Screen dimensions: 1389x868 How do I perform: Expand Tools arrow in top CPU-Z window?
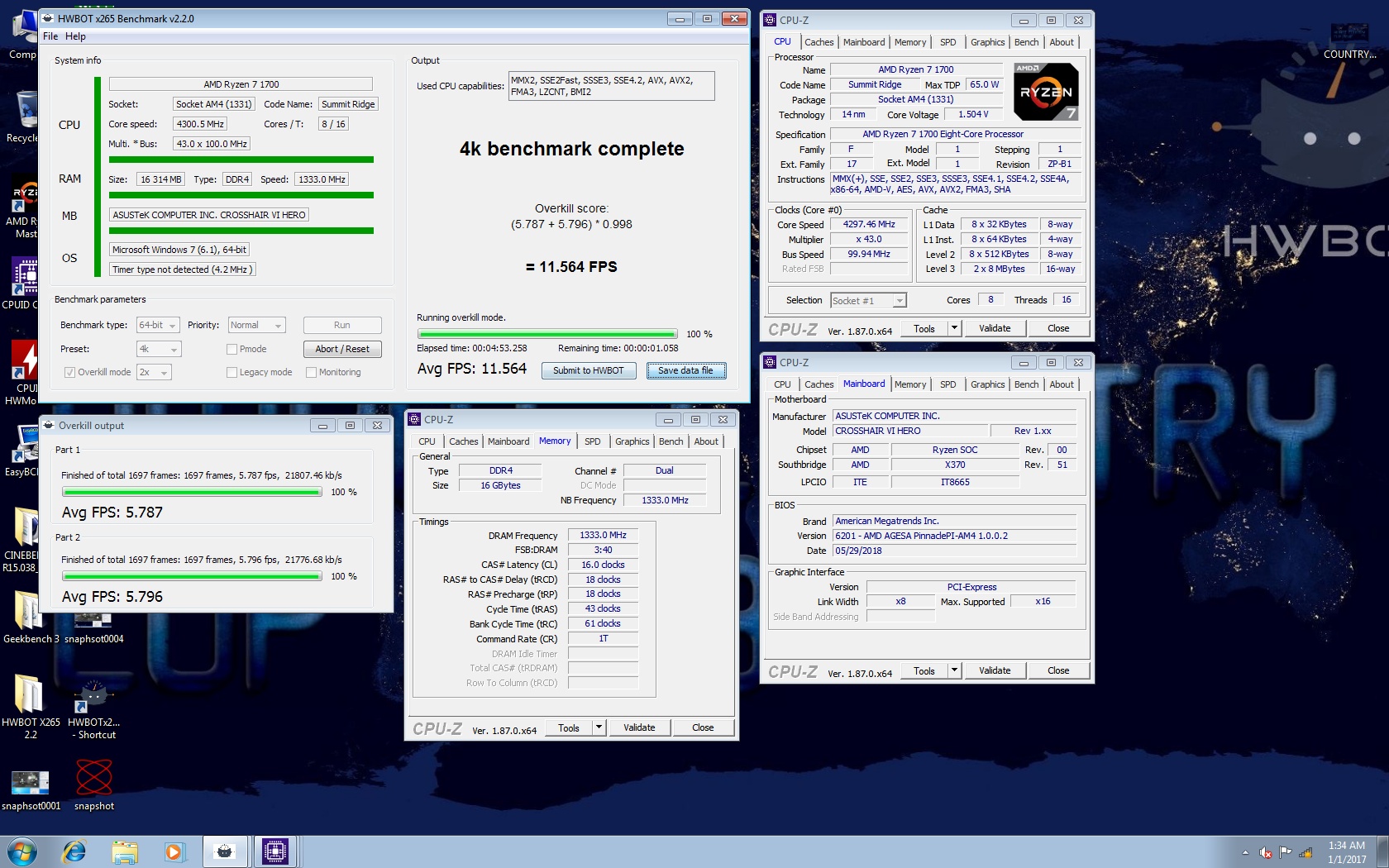pos(954,328)
